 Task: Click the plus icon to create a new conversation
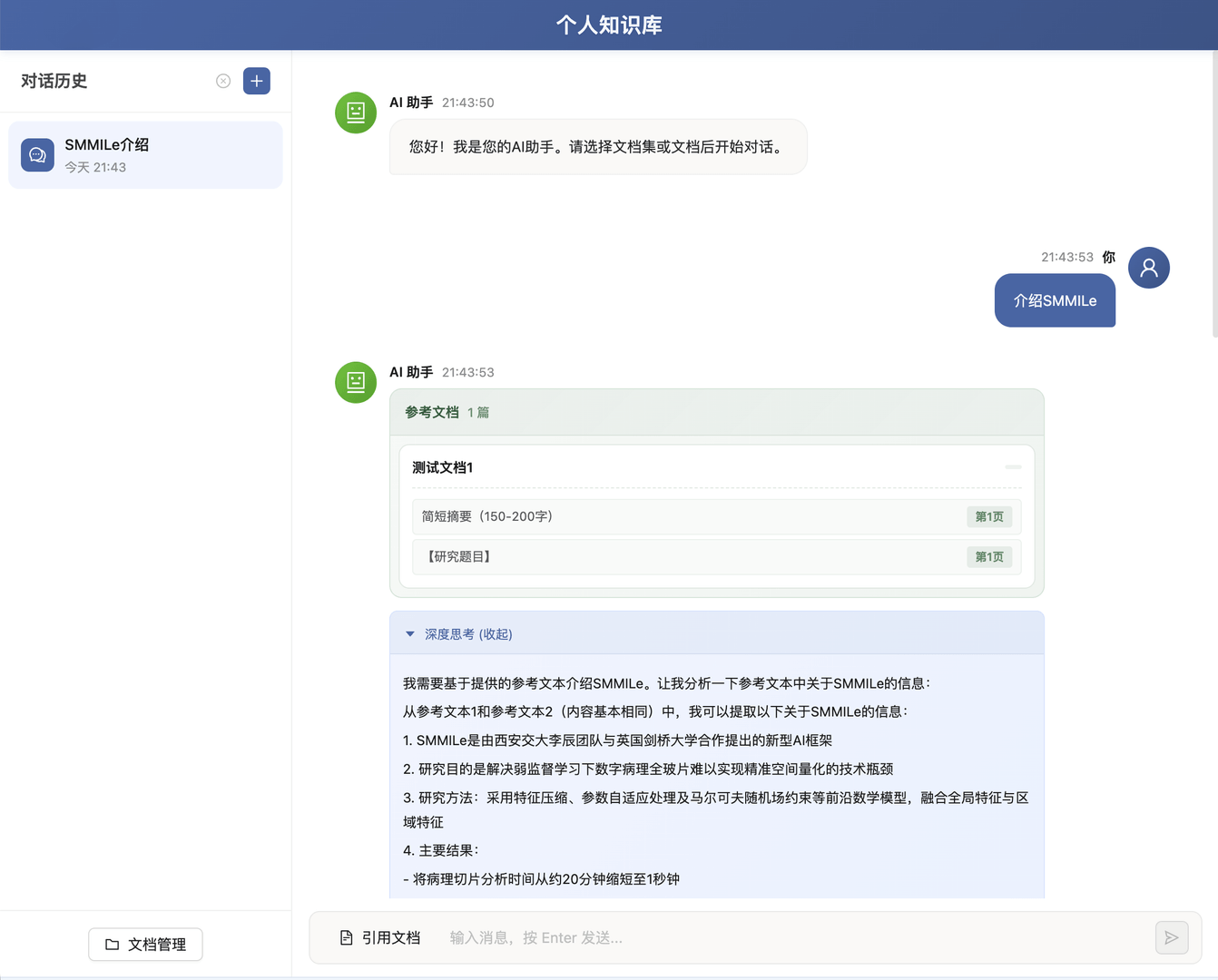pyautogui.click(x=257, y=81)
